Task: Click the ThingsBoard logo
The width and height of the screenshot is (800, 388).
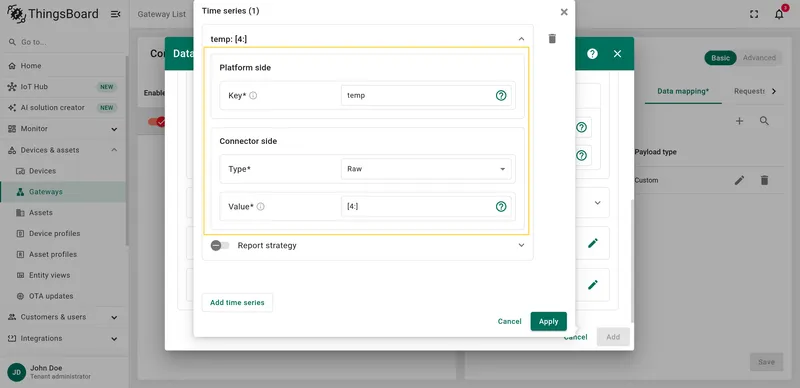Action: click(x=53, y=14)
